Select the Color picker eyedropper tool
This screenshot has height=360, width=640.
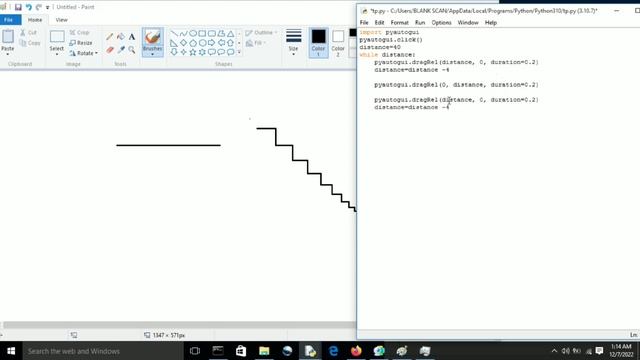point(121,50)
